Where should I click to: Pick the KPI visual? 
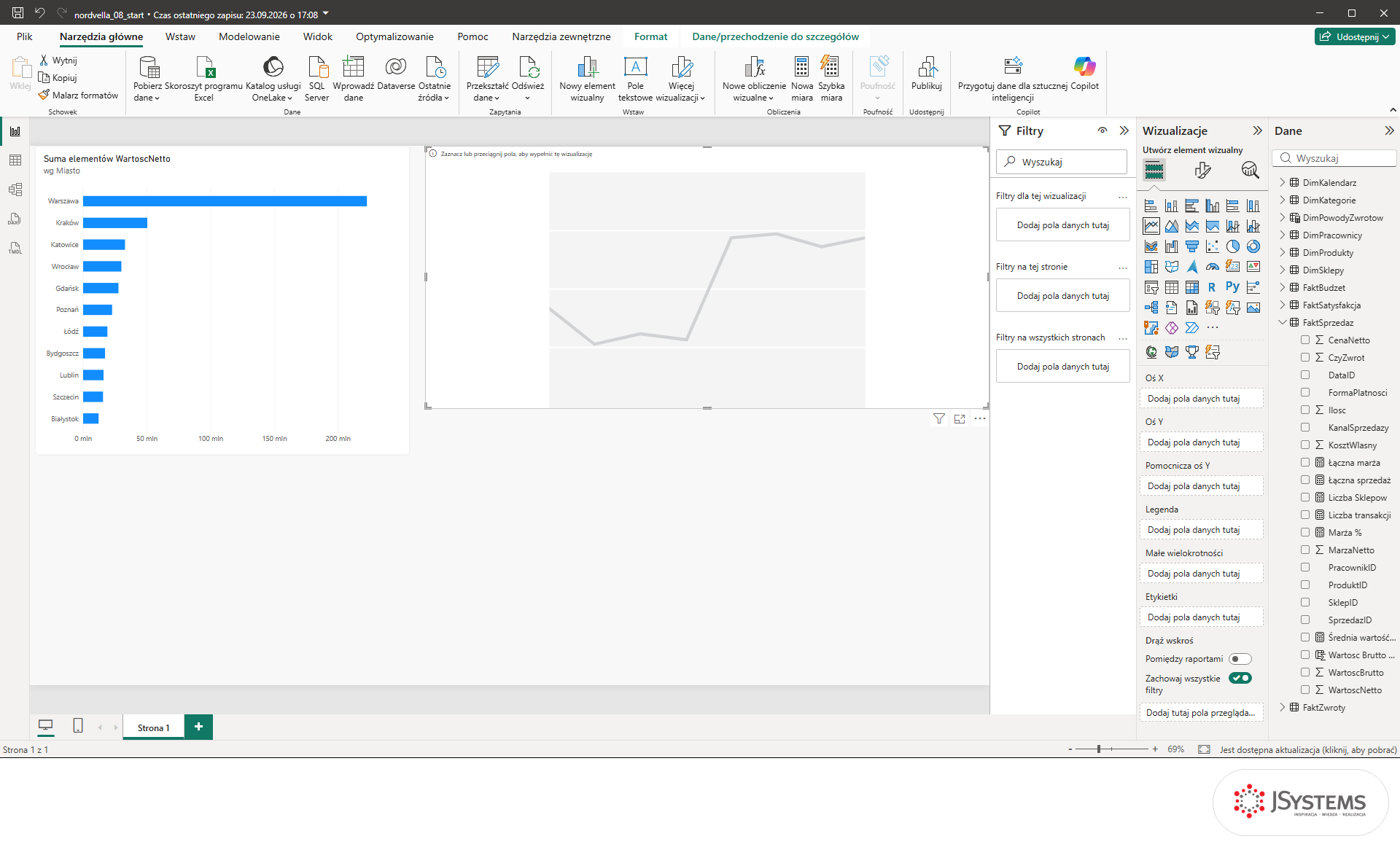1253,267
